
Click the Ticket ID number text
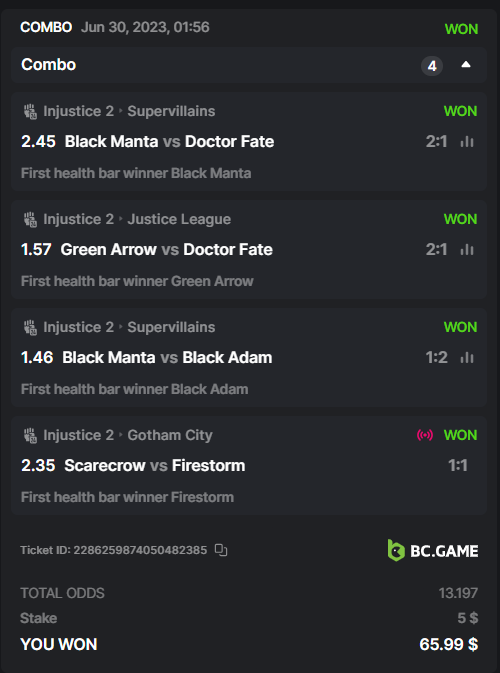pyautogui.click(x=140, y=550)
